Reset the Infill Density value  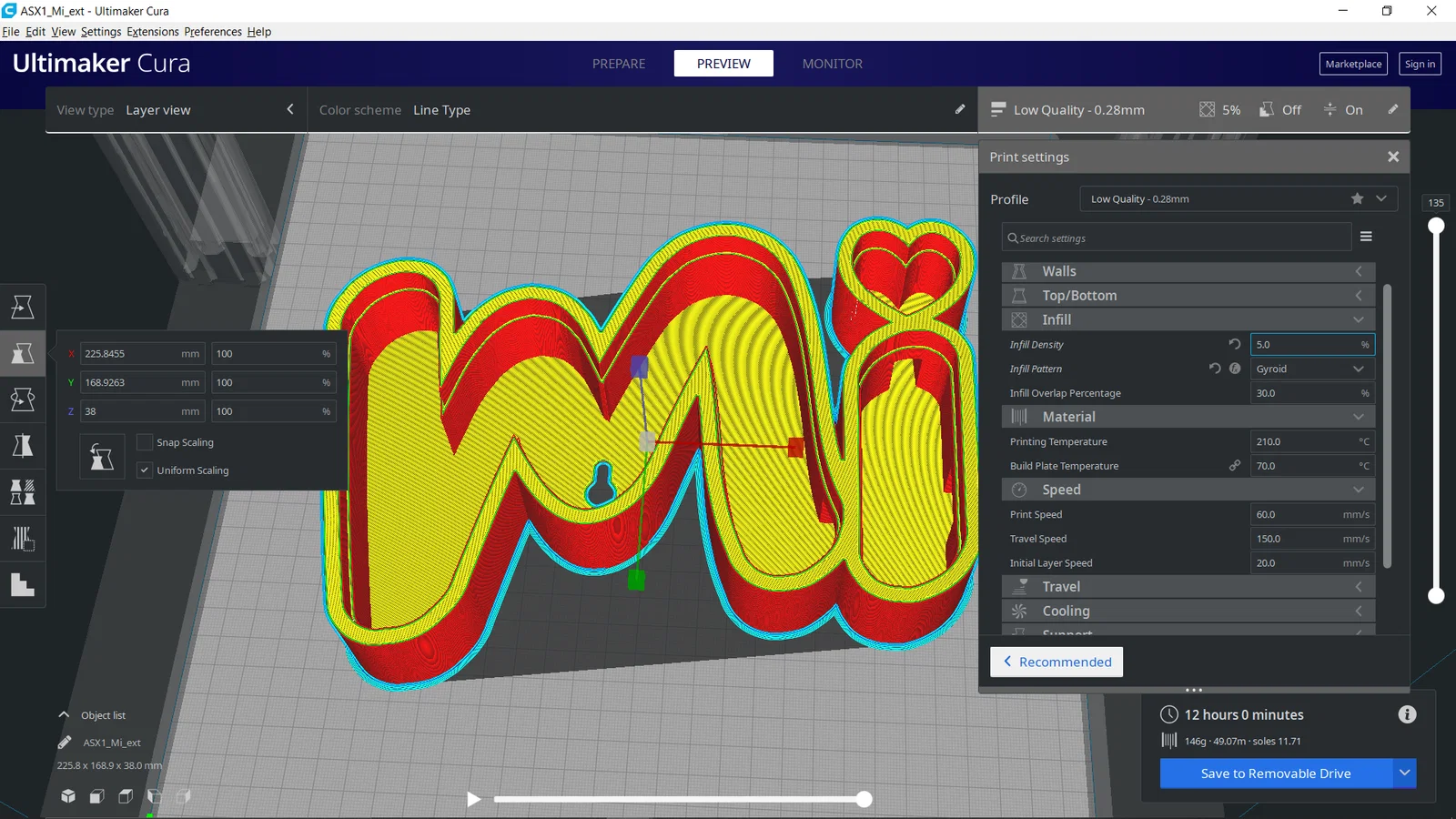1235,344
